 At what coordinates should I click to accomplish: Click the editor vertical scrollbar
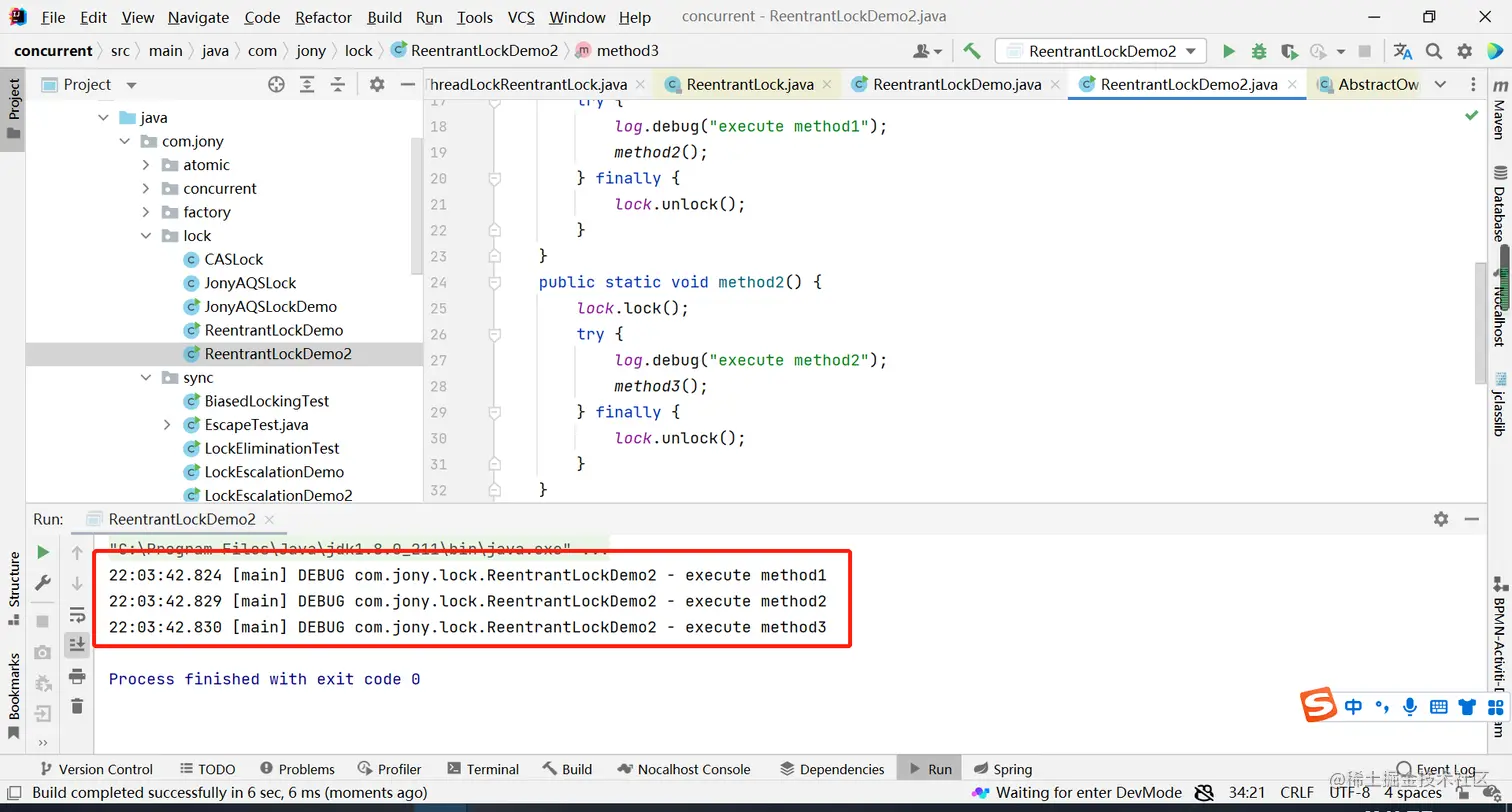point(1481,322)
